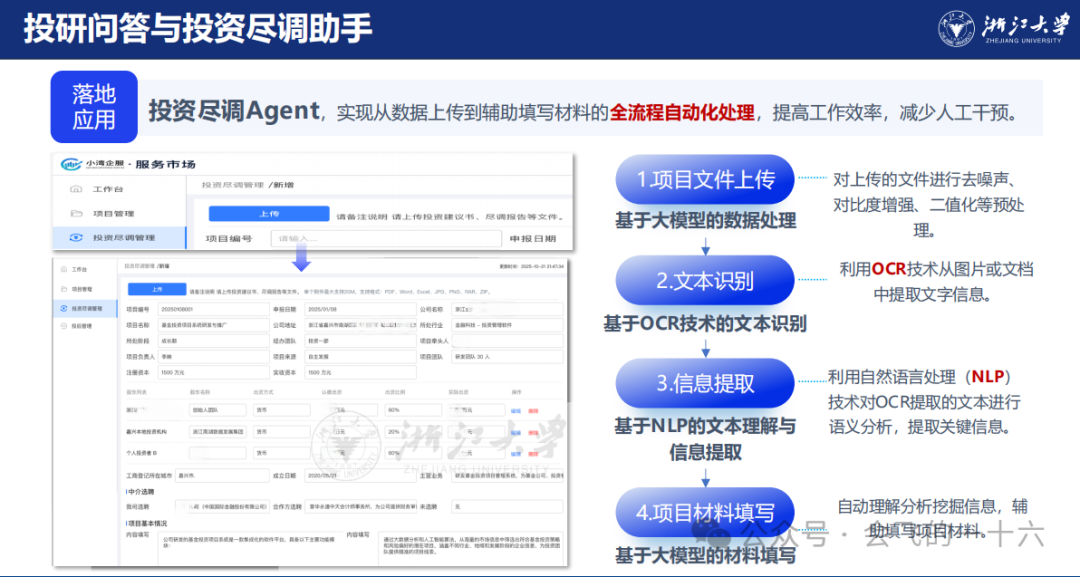Open 工作台 menu item in upper screenshot
1080x577 pixels.
click(x=108, y=189)
